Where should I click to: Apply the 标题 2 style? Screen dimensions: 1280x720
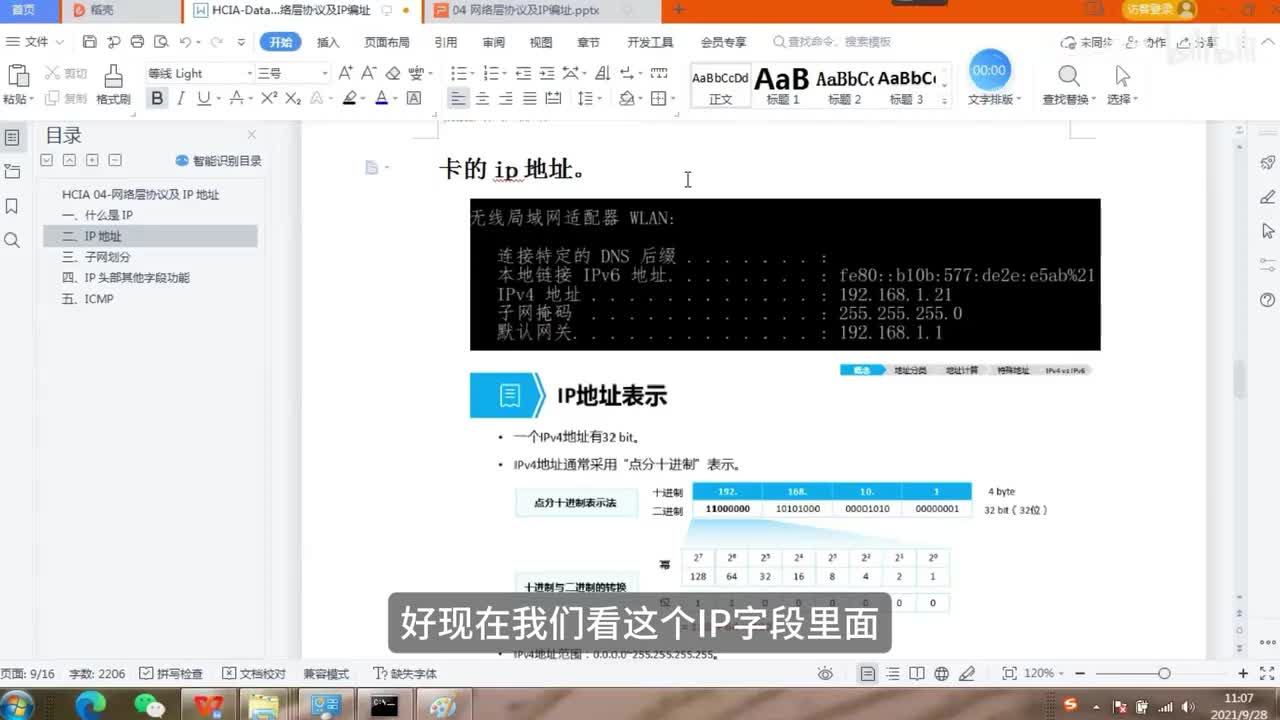844,86
